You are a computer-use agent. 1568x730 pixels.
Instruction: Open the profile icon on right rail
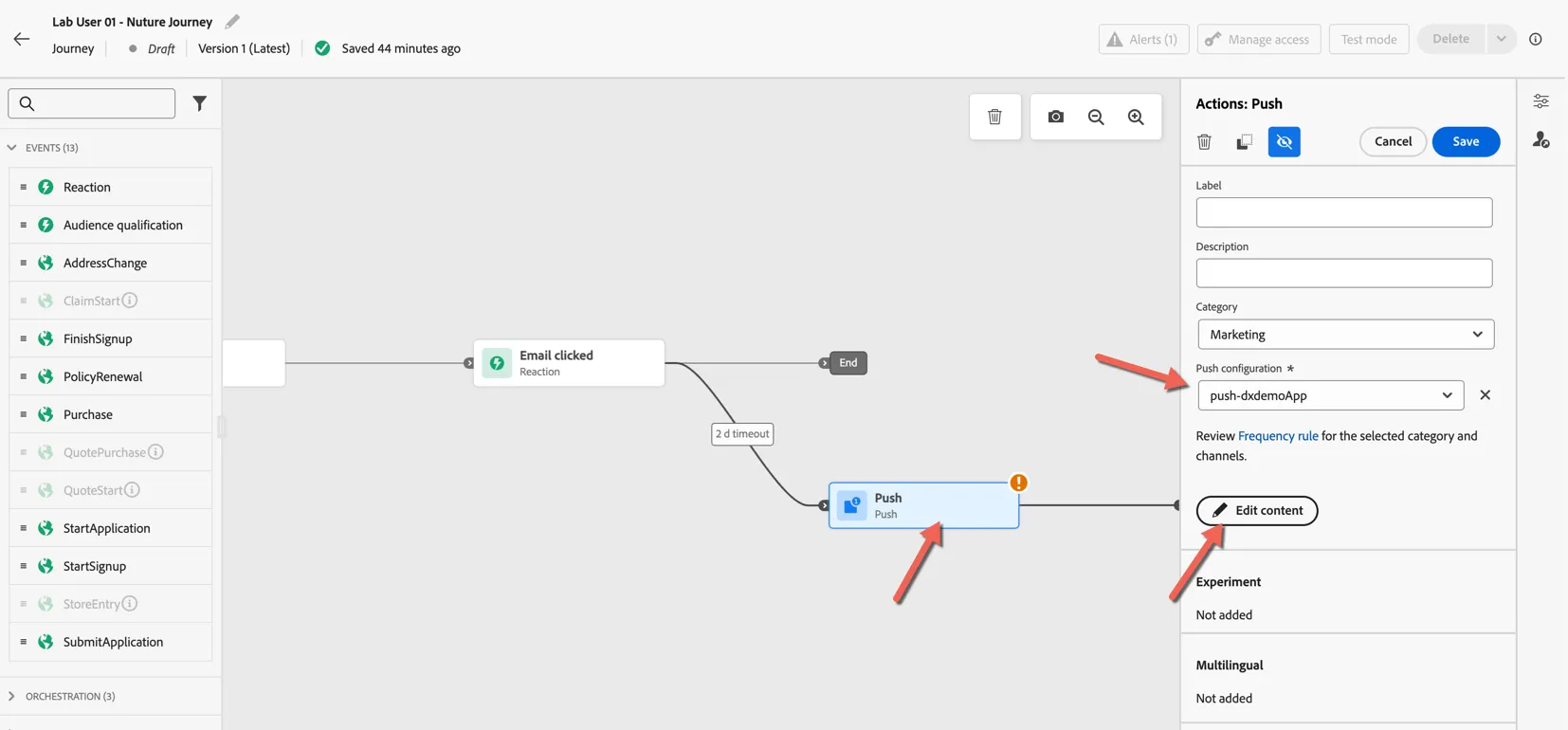[x=1541, y=140]
